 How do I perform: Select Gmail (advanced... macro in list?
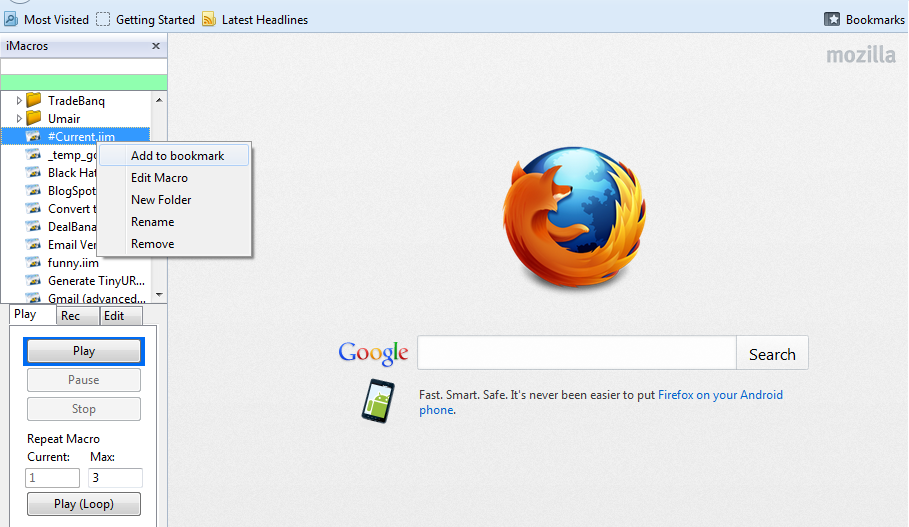(97, 299)
